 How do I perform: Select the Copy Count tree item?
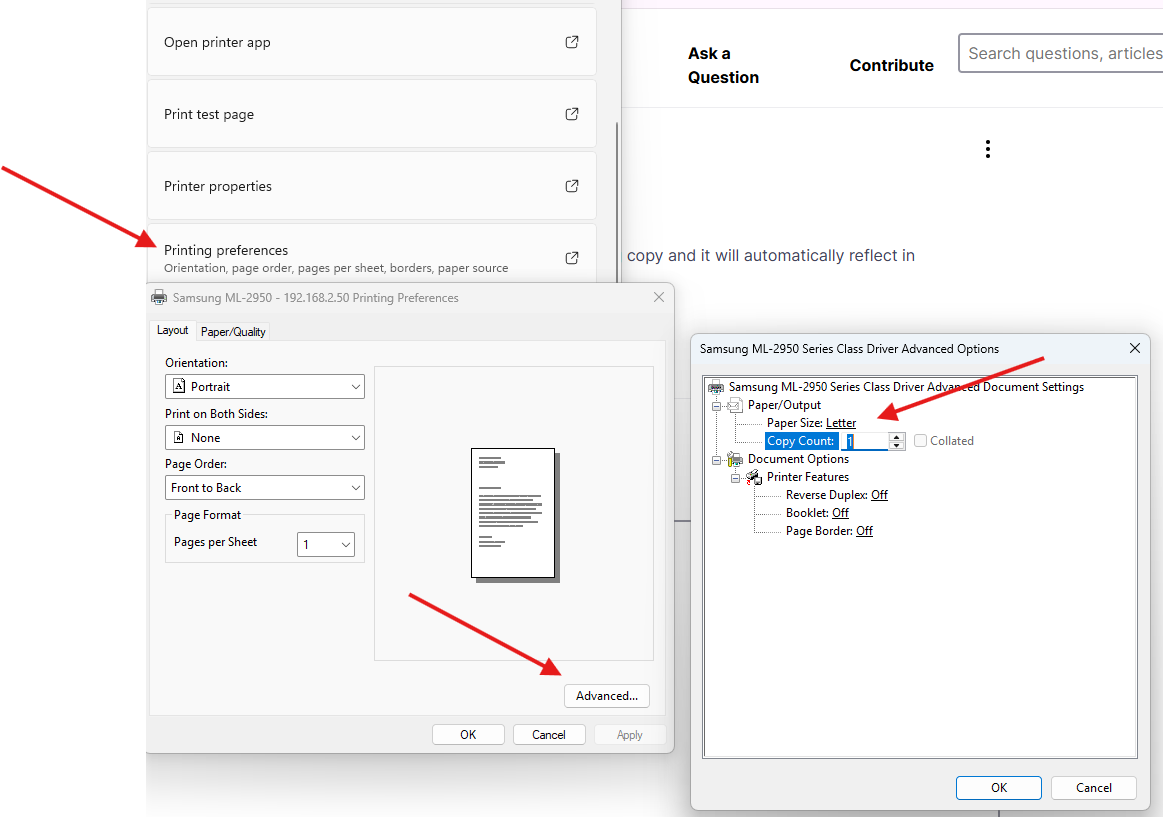point(801,441)
